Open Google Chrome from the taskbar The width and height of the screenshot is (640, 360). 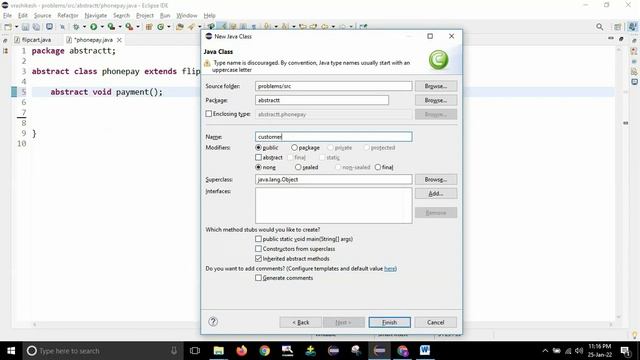(264, 351)
